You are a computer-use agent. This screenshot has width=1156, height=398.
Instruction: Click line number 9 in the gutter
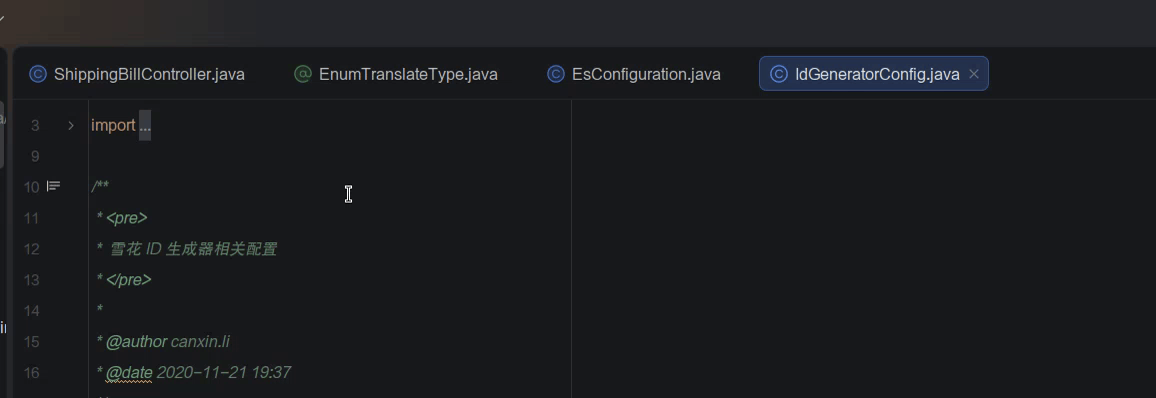[x=35, y=156]
